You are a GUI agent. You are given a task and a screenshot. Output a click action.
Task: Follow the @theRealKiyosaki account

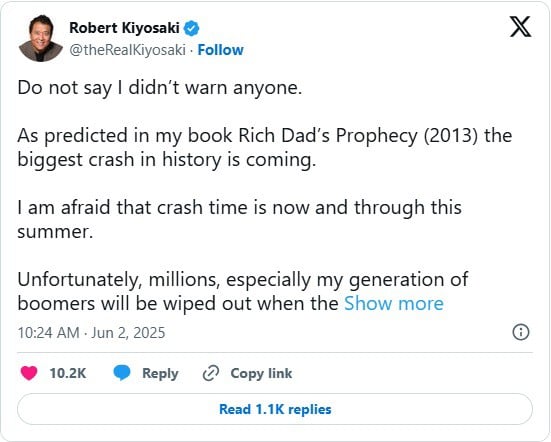pos(220,50)
